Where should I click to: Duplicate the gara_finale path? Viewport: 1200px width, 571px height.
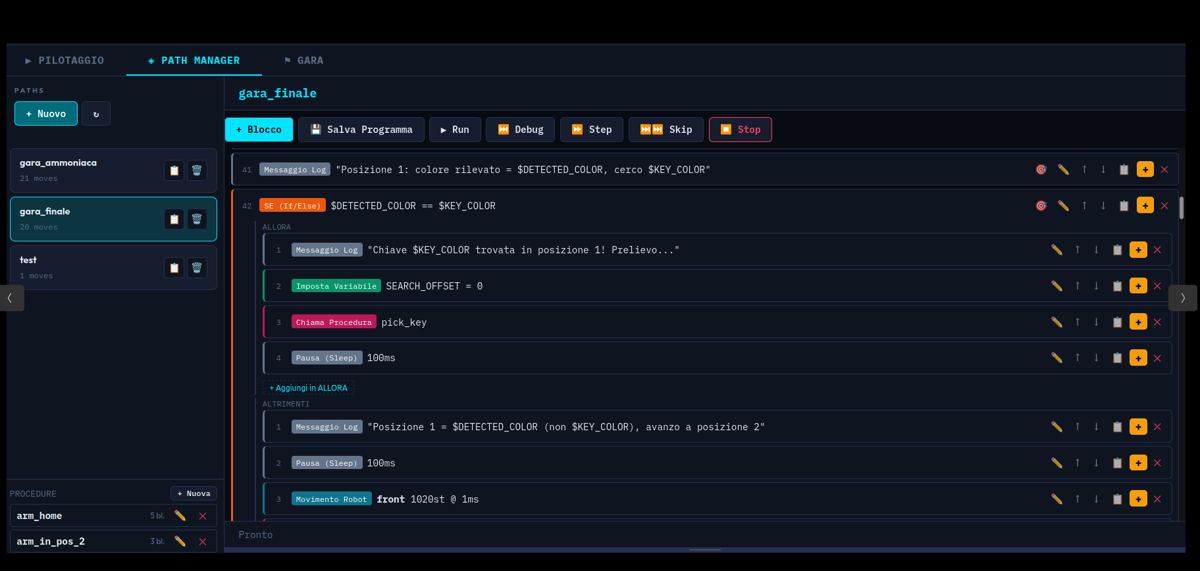pos(174,219)
